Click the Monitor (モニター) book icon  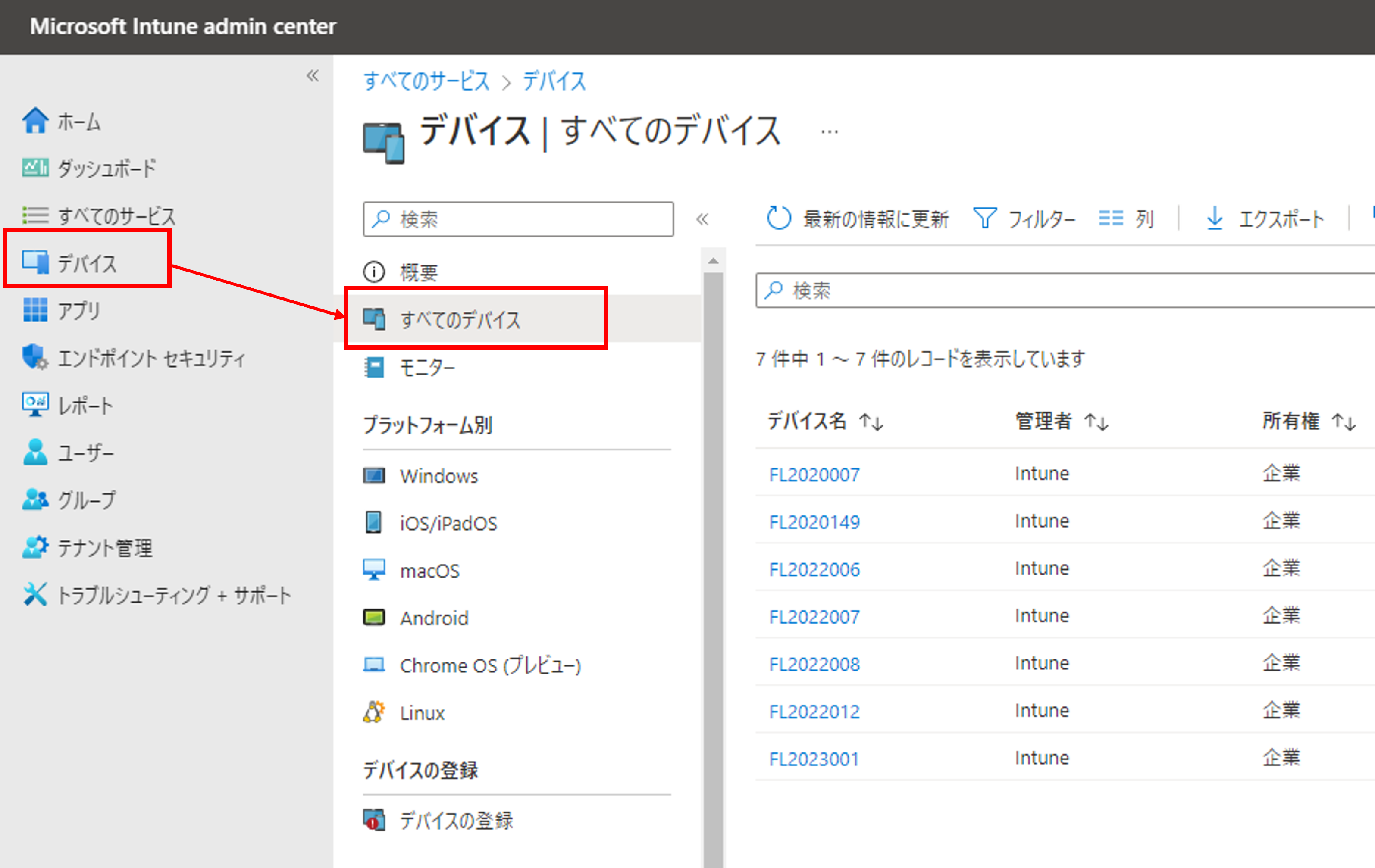(374, 367)
